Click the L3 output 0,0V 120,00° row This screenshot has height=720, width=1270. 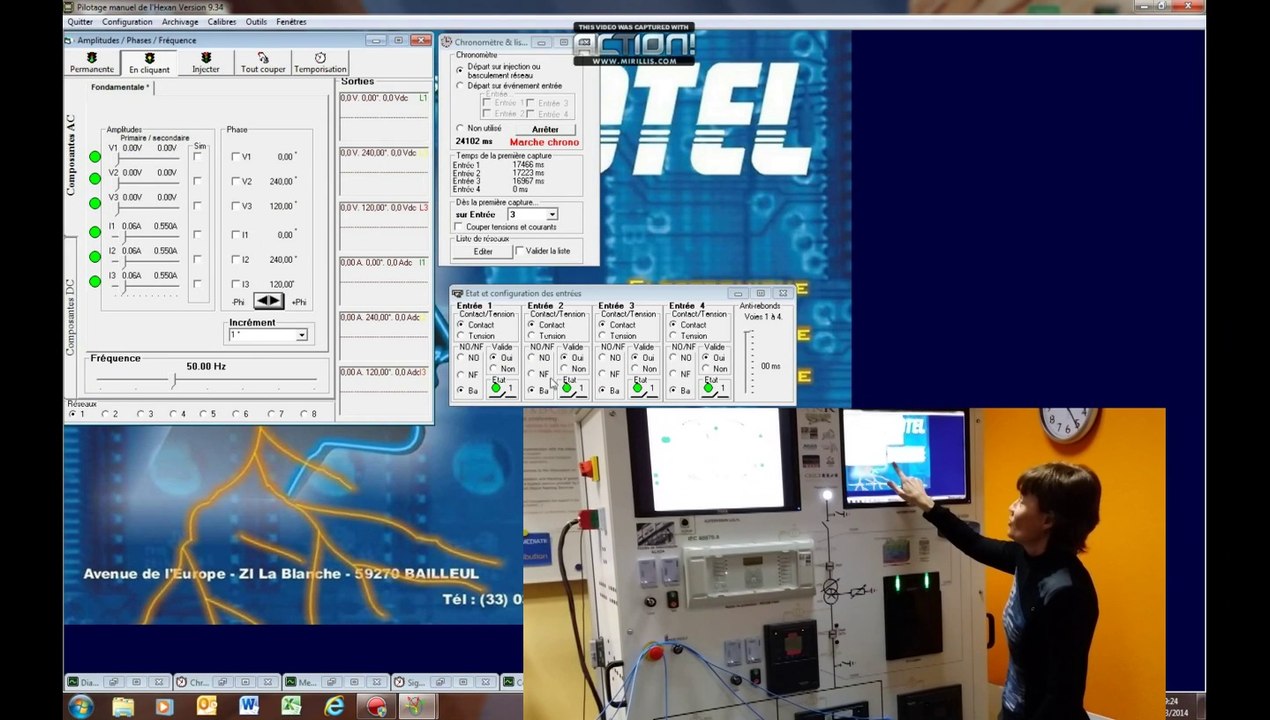coord(384,207)
